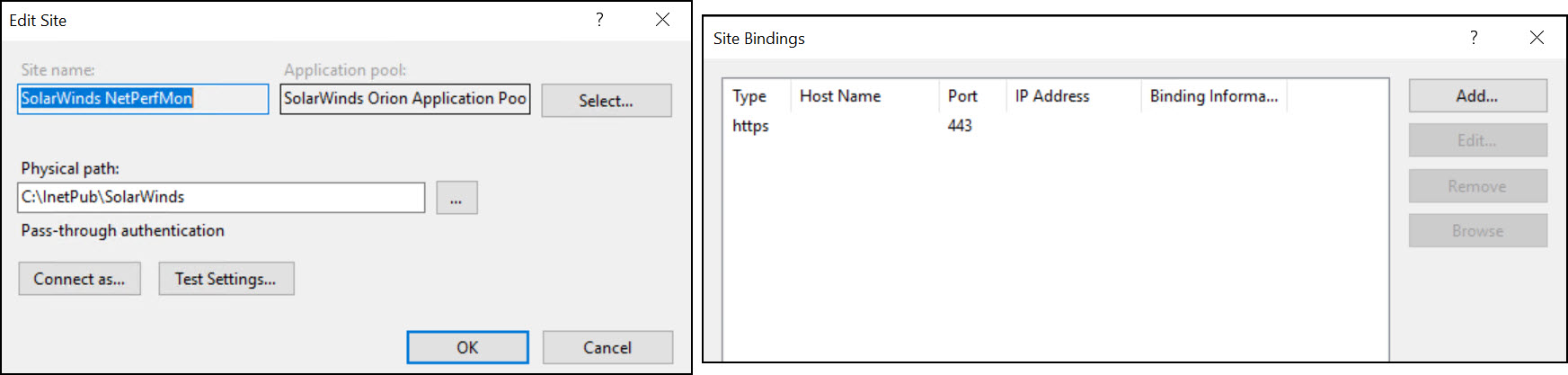Select the Binding Information column header
Image resolution: width=1568 pixels, height=375 pixels.
[x=1213, y=96]
